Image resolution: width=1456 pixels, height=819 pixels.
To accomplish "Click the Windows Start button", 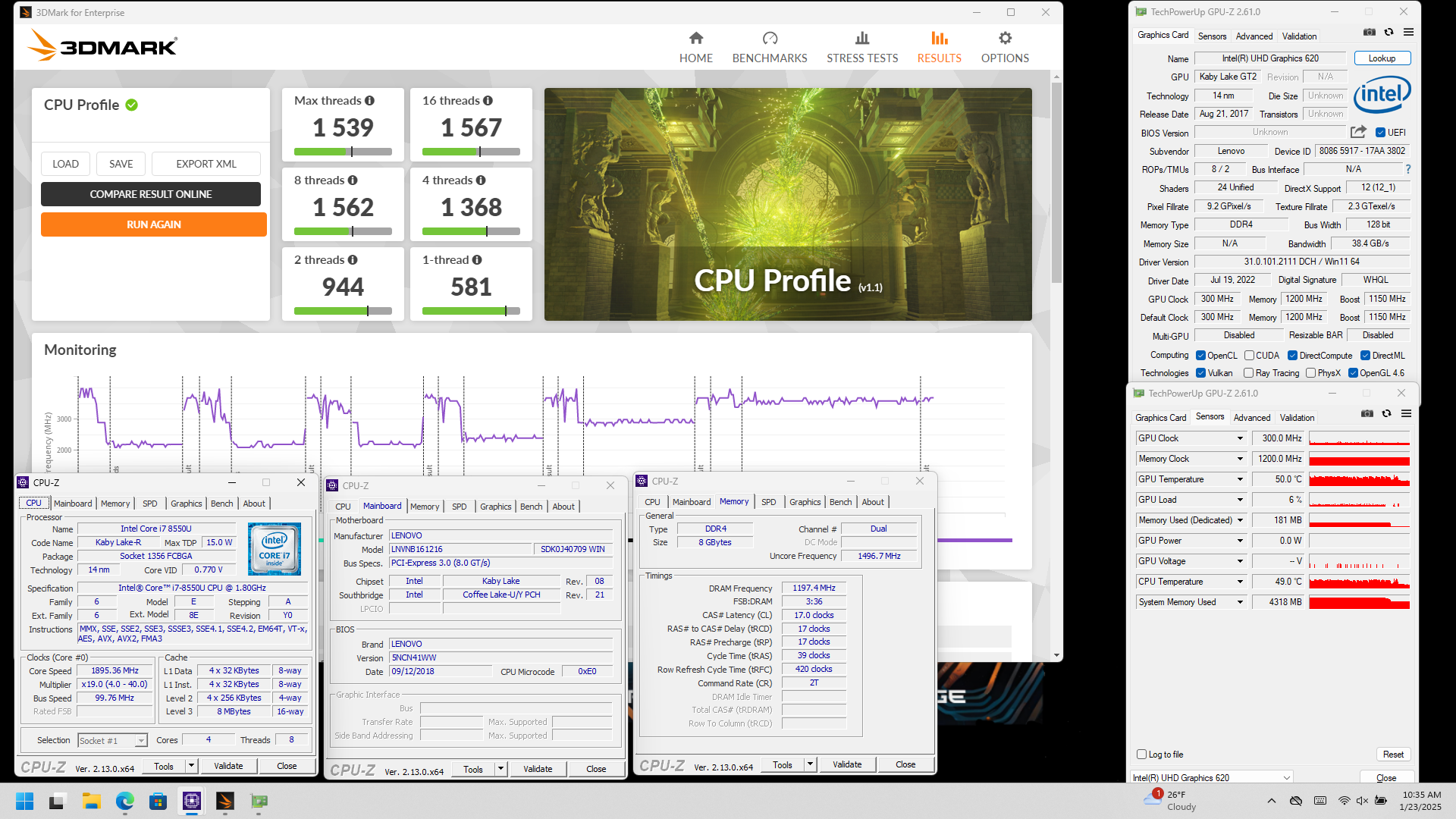I will (24, 801).
